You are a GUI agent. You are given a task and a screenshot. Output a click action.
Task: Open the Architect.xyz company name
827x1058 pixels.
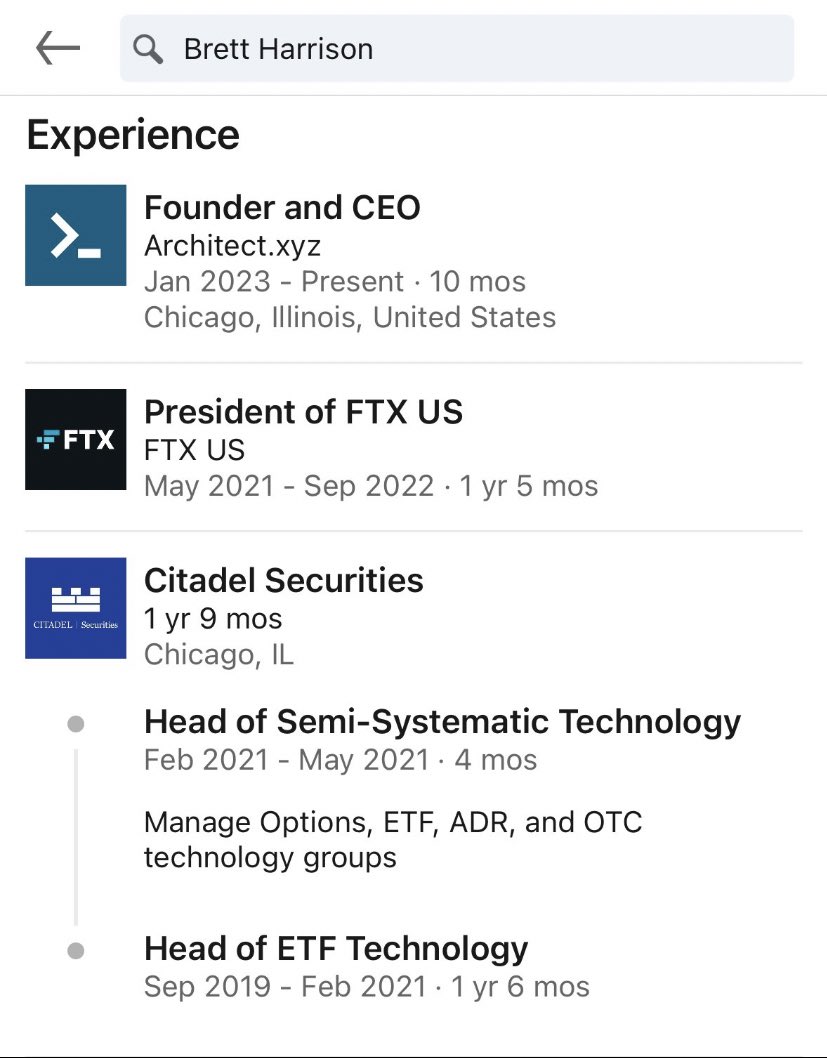pos(232,245)
